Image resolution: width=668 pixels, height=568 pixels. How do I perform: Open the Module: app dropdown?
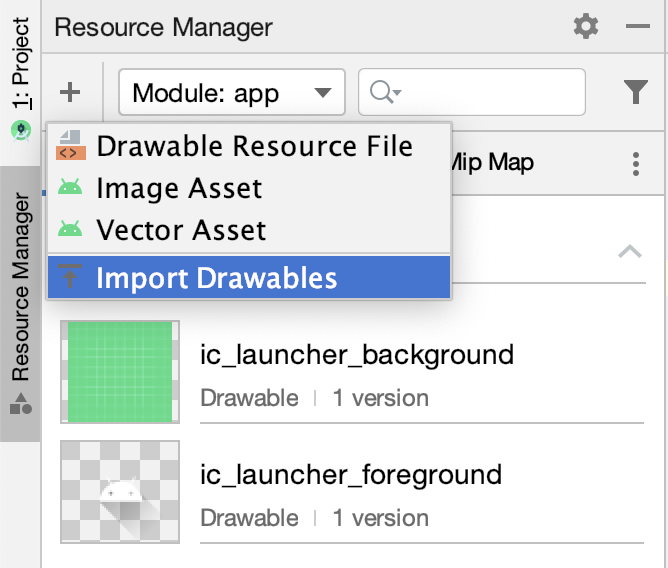[231, 93]
